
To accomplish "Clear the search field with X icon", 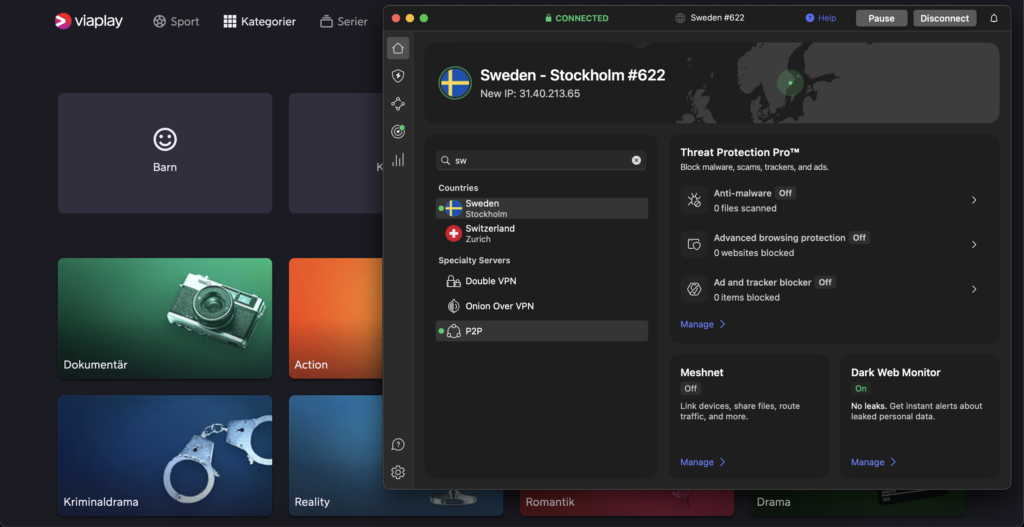I will tap(636, 161).
